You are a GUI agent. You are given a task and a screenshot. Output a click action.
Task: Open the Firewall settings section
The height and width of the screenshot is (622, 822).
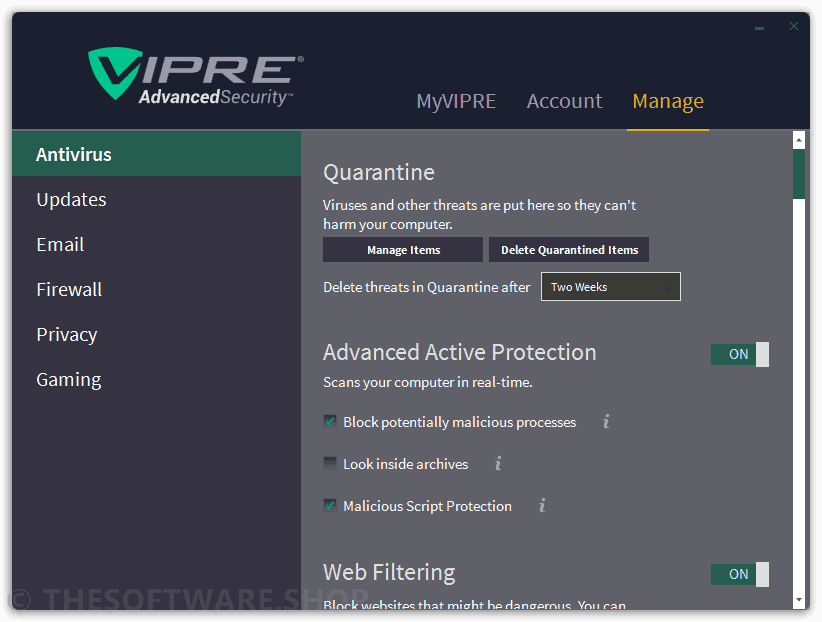pyautogui.click(x=157, y=289)
